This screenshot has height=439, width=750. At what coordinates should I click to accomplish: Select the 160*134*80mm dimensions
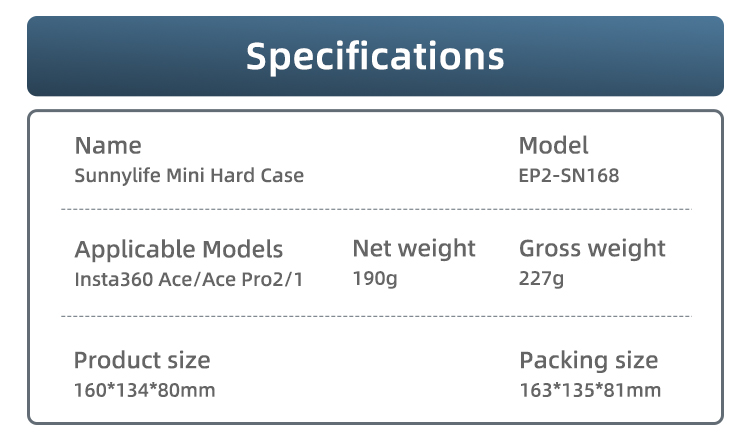point(145,390)
